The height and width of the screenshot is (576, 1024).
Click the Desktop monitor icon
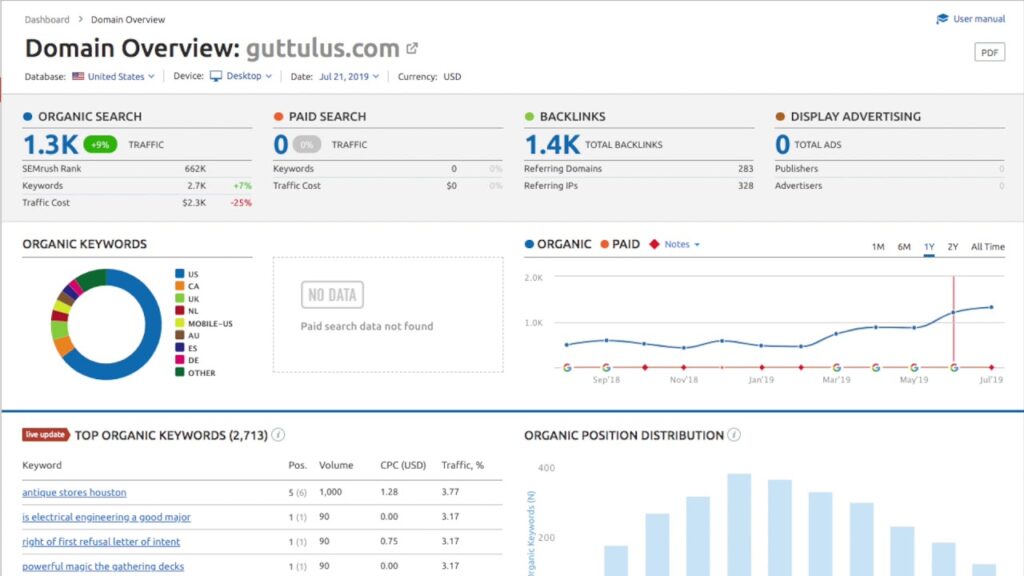coord(216,76)
